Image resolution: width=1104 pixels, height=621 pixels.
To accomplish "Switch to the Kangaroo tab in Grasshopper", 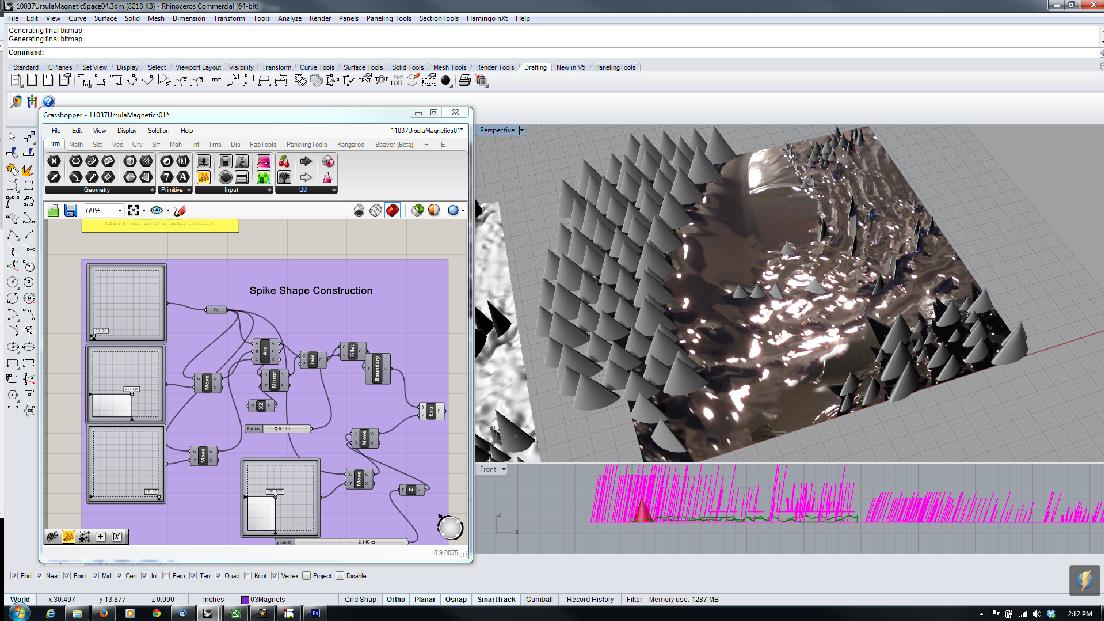I will coord(351,144).
